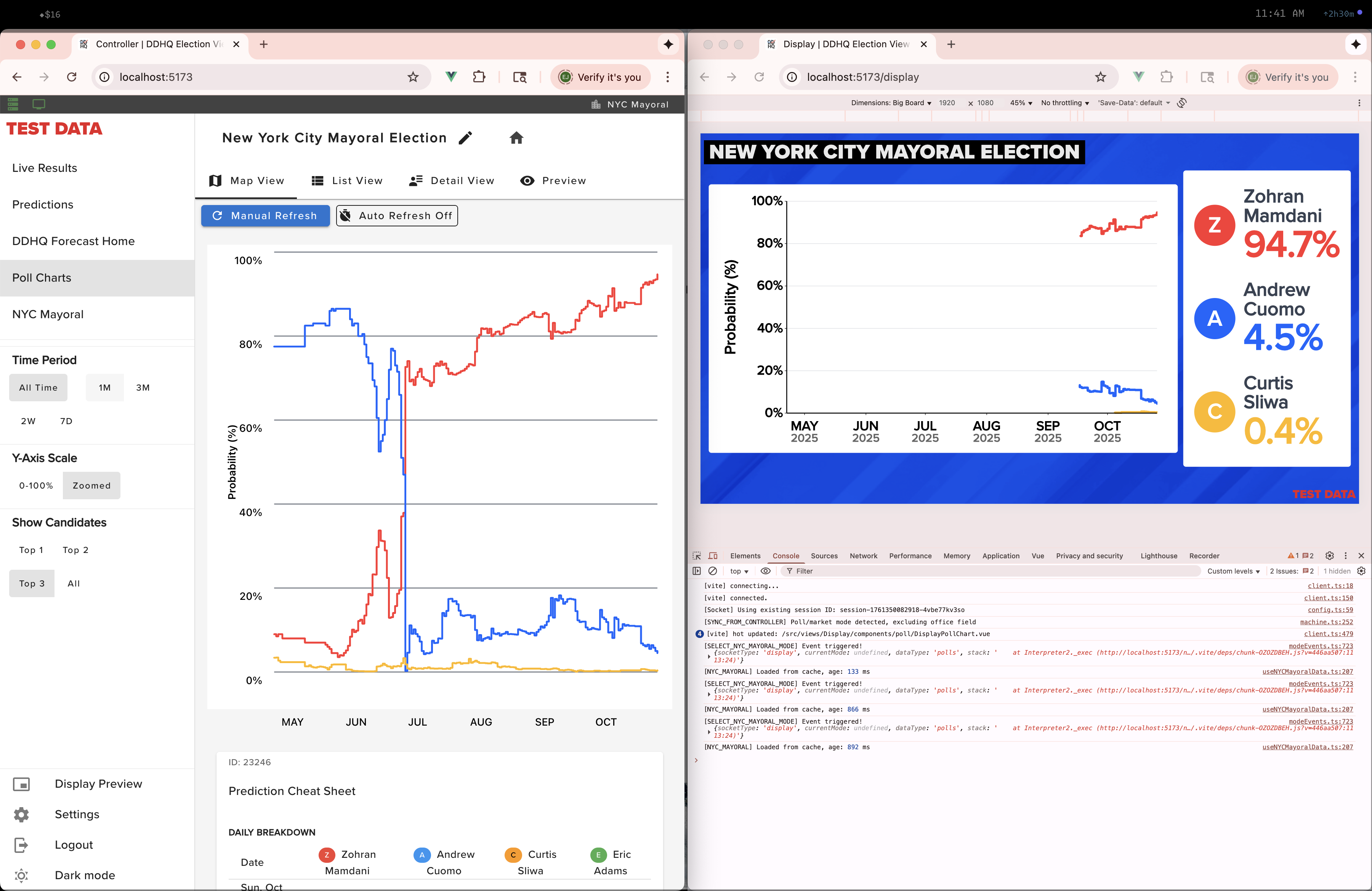Bookmark localhost:5173 page with star icon
The height and width of the screenshot is (891, 1372).
[413, 77]
